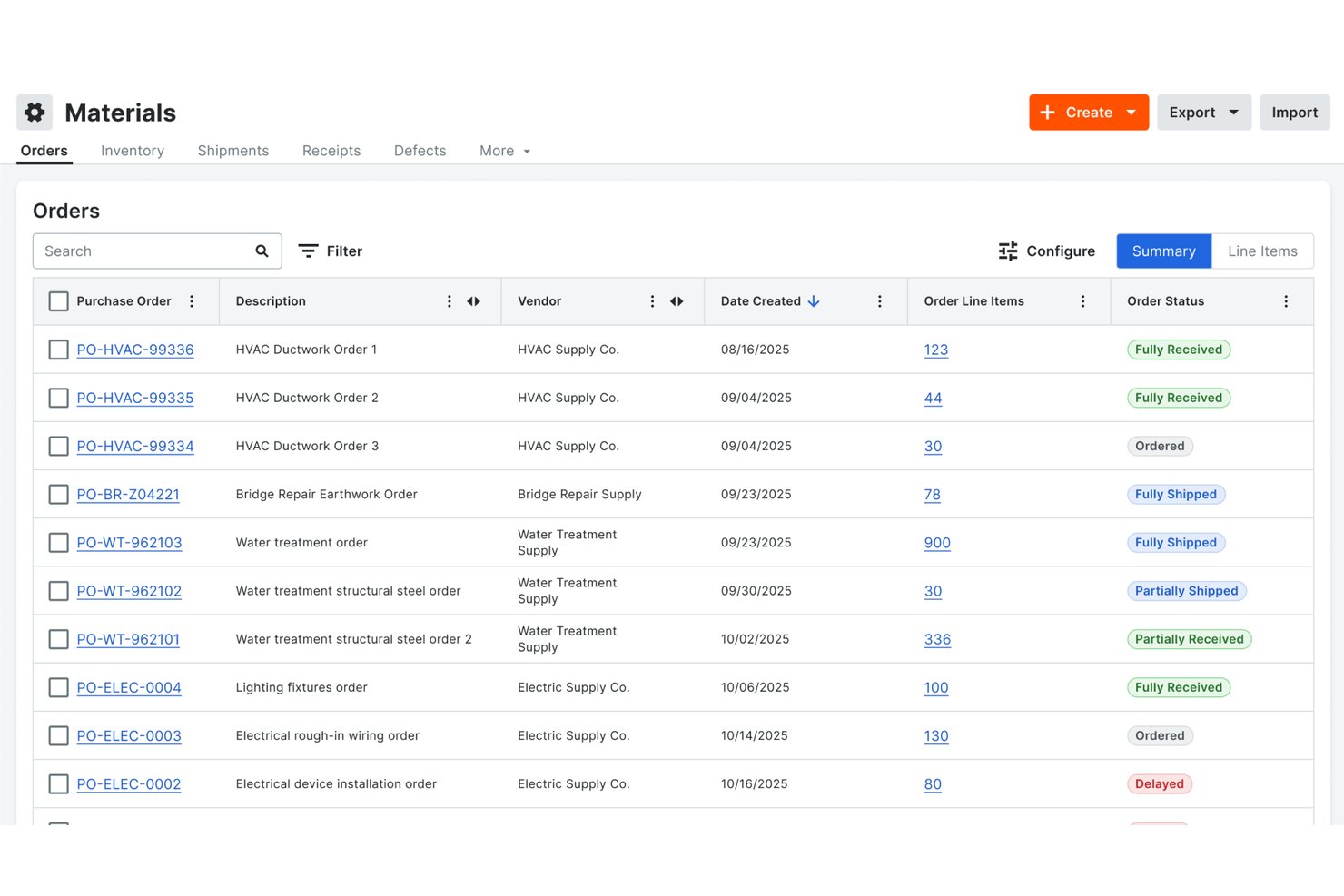Viewport: 1344px width, 896px height.
Task: Open the Receipts tab
Action: click(x=331, y=151)
